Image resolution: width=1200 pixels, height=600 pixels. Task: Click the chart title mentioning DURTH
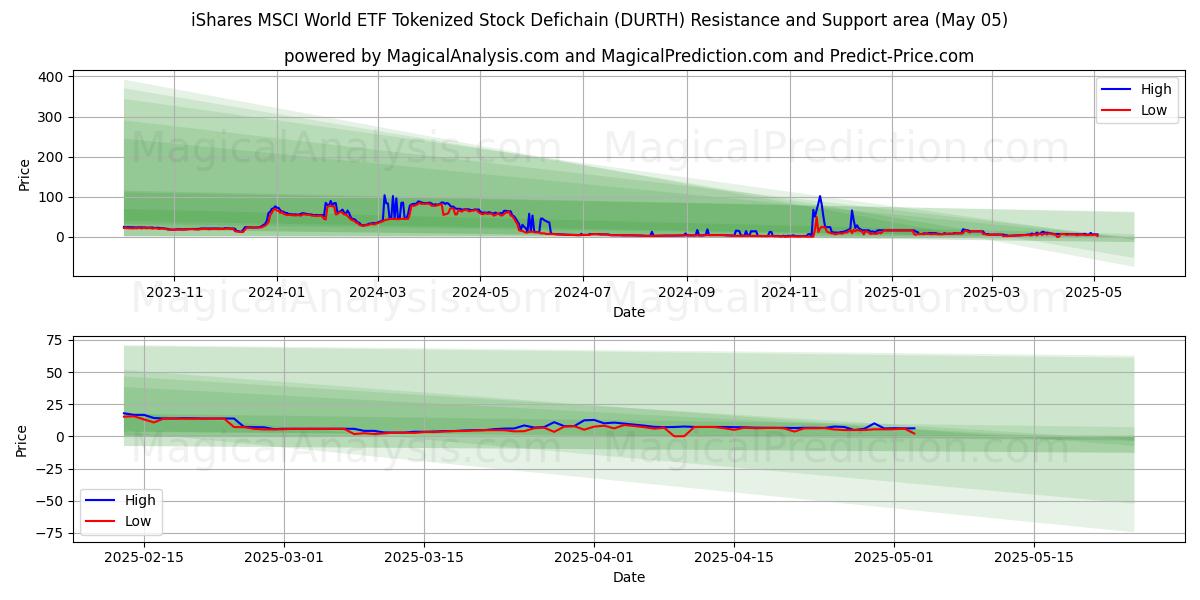coord(599,20)
